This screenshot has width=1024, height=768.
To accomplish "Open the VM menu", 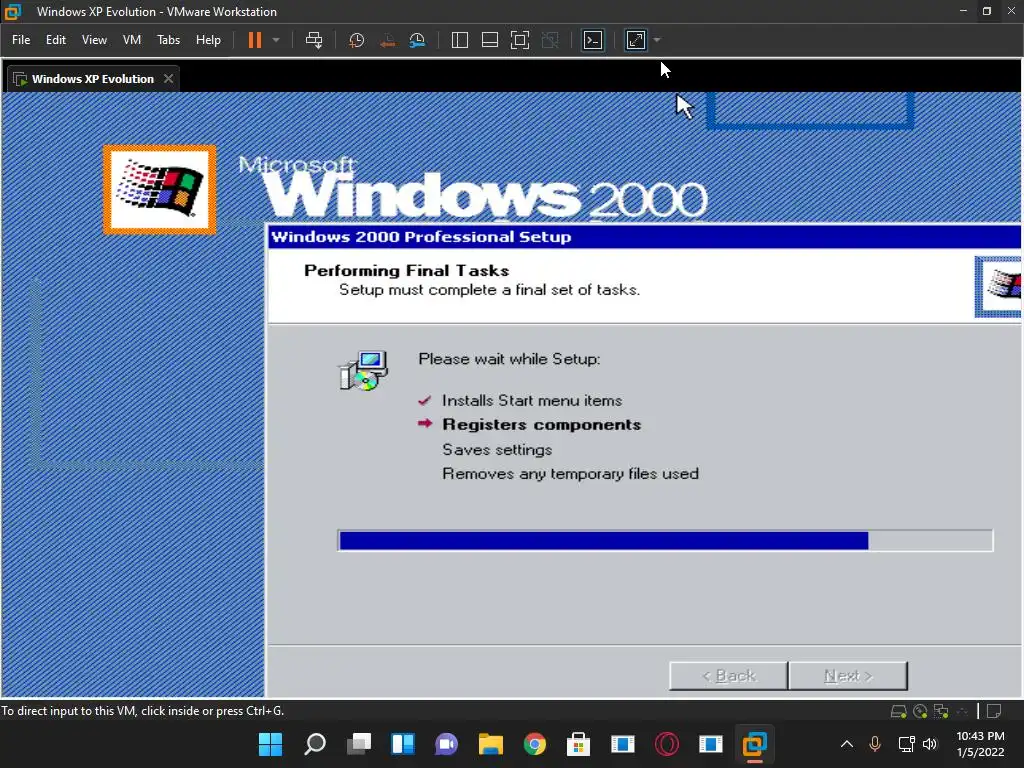I will pyautogui.click(x=132, y=40).
